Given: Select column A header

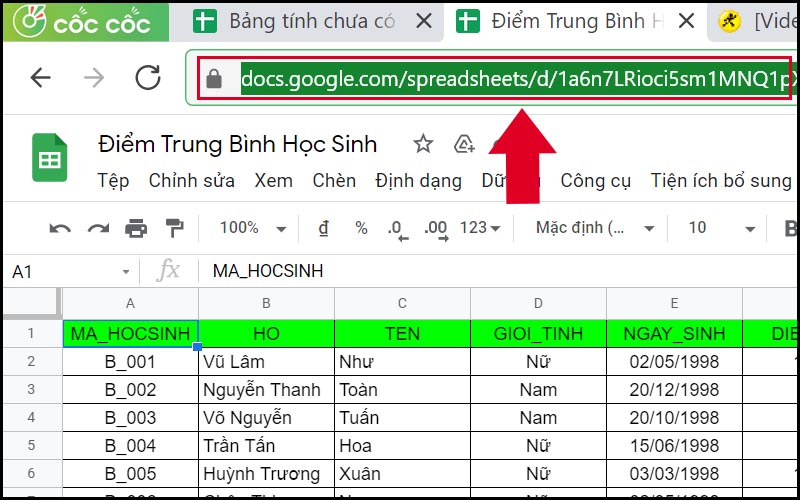Looking at the screenshot, I should coord(130,304).
